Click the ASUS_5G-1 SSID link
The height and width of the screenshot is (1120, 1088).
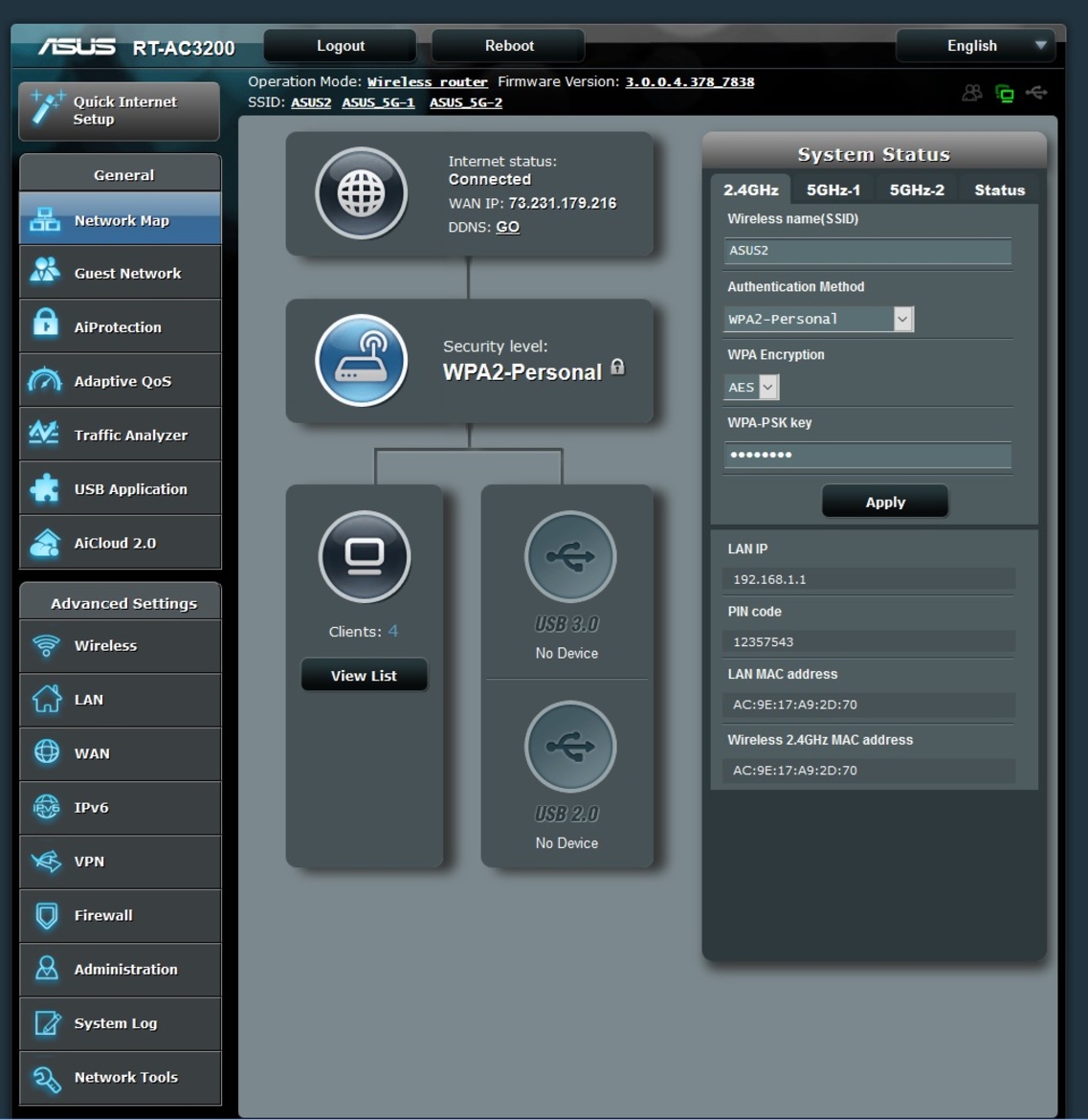(x=378, y=102)
